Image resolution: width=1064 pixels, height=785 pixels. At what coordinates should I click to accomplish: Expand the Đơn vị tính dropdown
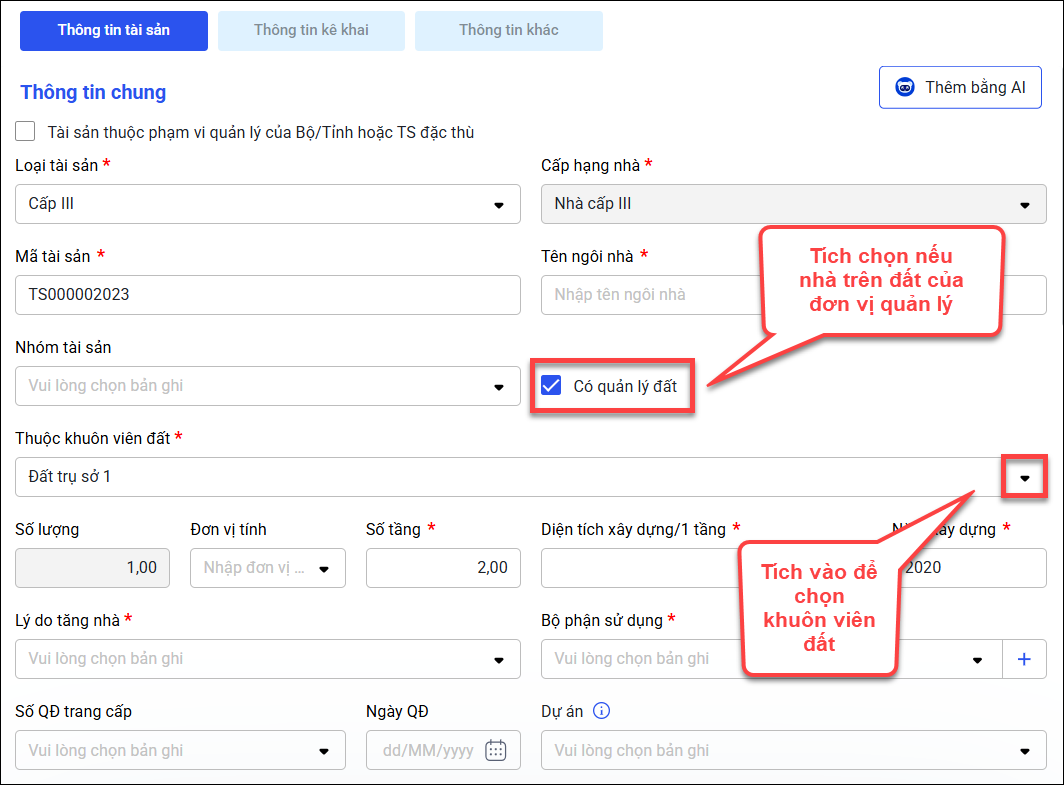pyautogui.click(x=324, y=568)
